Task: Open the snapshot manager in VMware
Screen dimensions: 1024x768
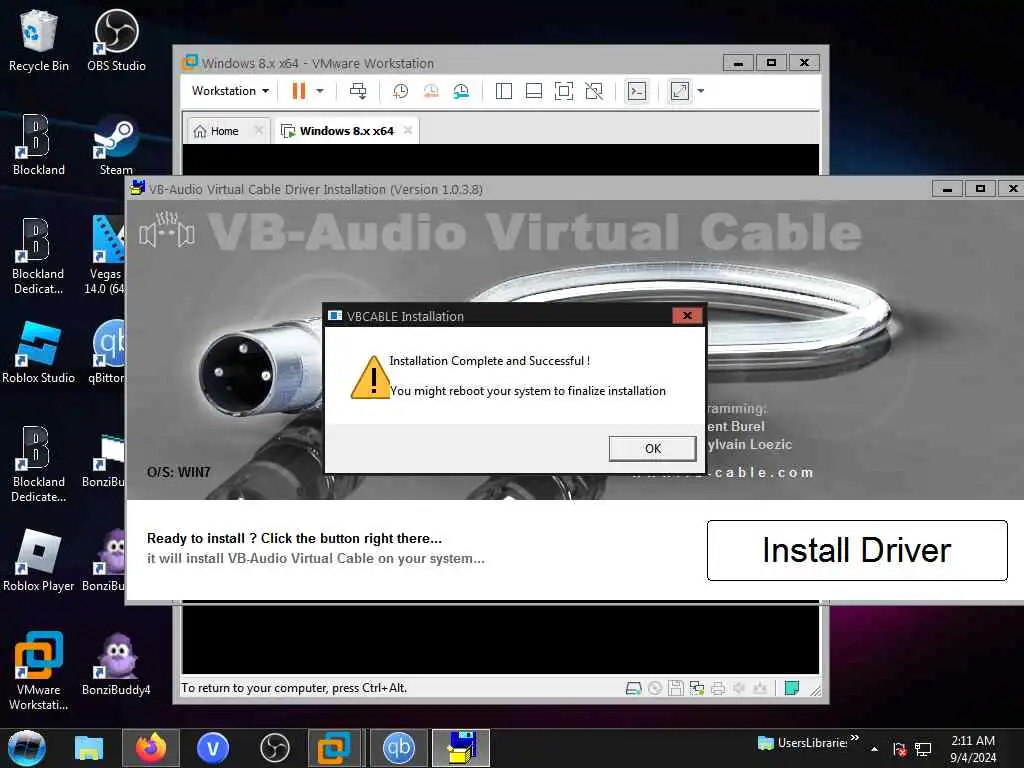Action: (x=461, y=91)
